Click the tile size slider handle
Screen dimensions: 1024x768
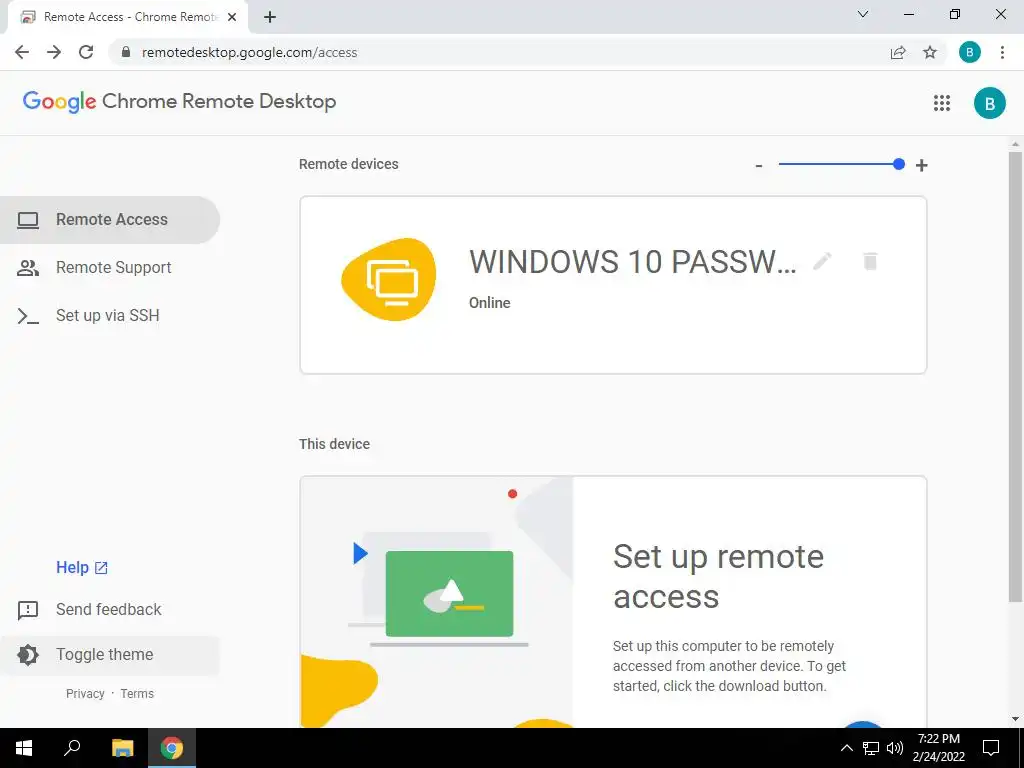pyautogui.click(x=899, y=164)
